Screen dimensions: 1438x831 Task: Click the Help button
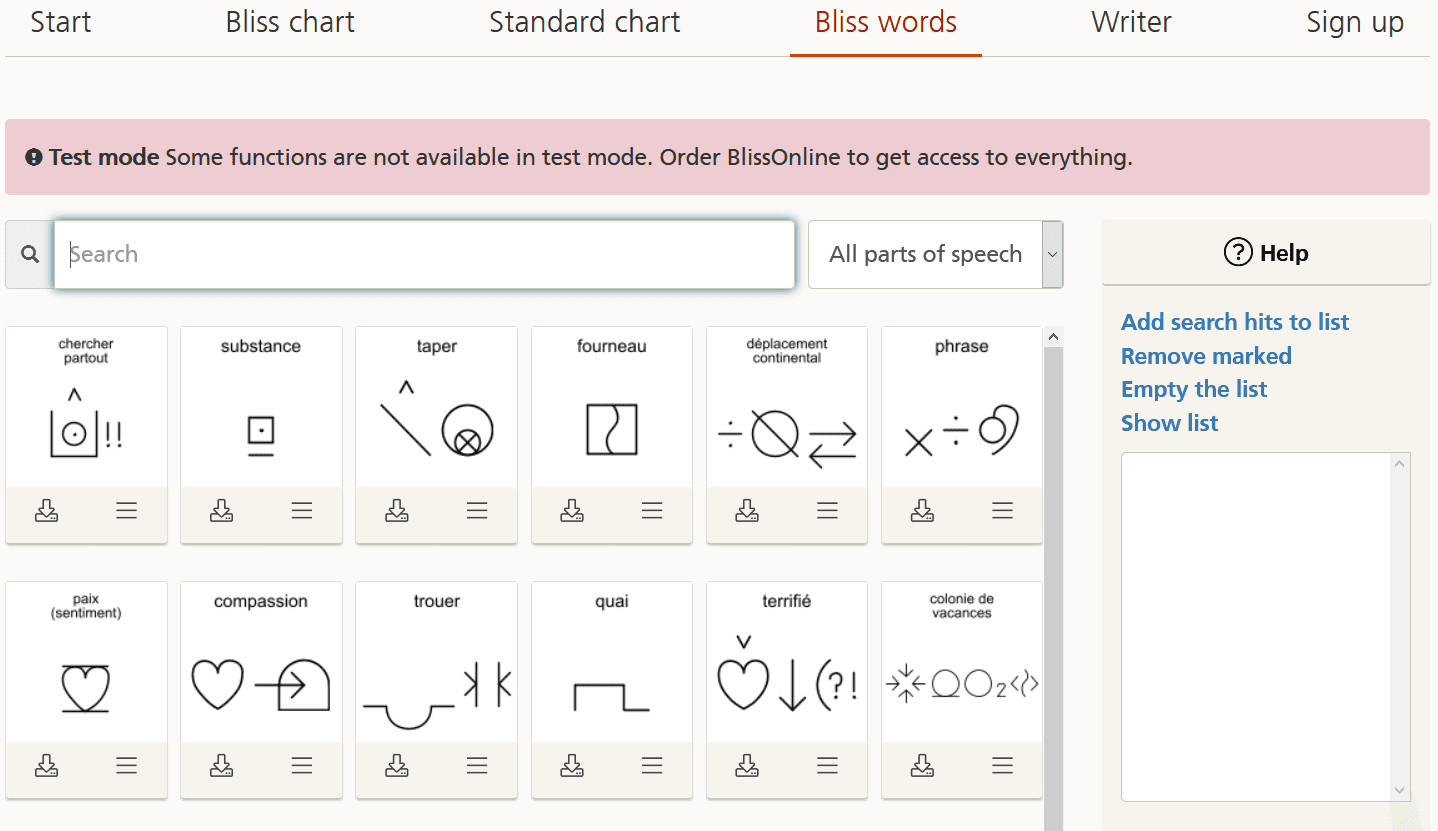[1266, 253]
